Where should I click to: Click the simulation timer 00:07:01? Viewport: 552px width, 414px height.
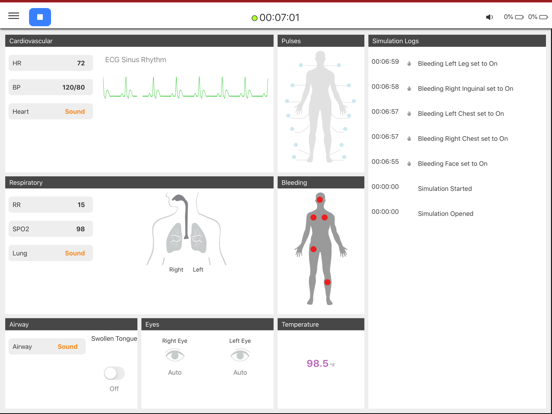click(280, 18)
